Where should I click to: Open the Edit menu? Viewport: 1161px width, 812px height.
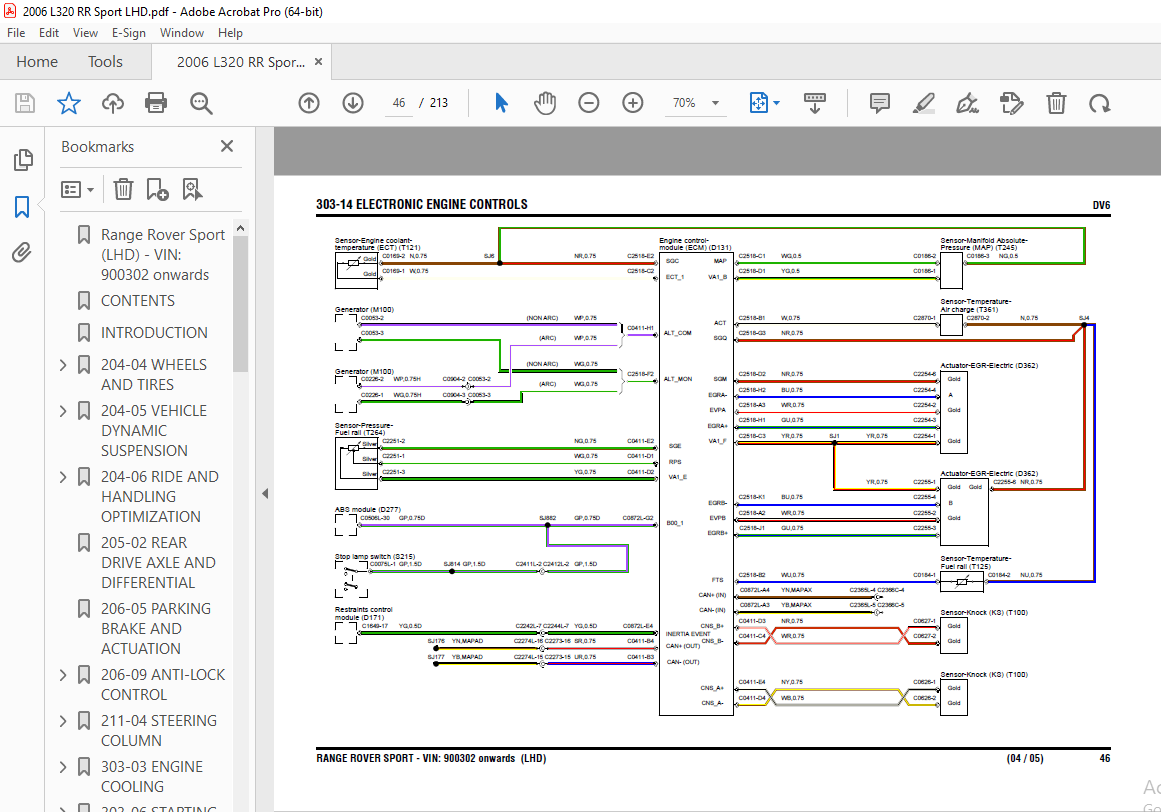pos(49,33)
